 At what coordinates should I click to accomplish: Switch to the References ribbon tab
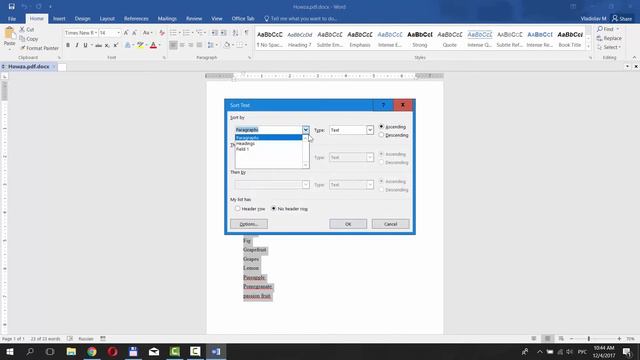tap(136, 19)
